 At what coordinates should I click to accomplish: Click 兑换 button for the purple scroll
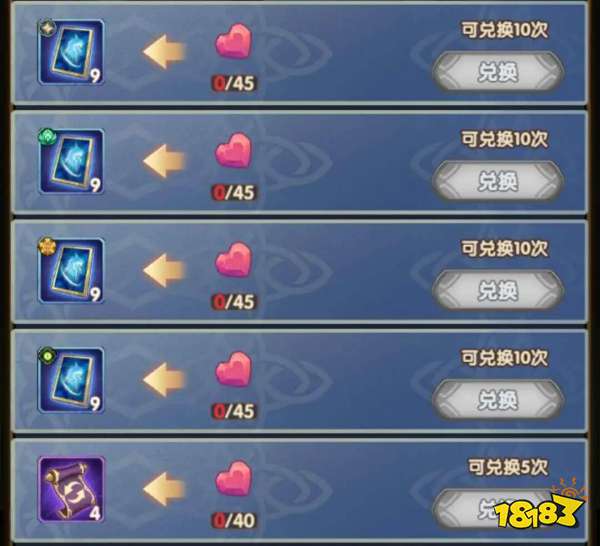[498, 509]
